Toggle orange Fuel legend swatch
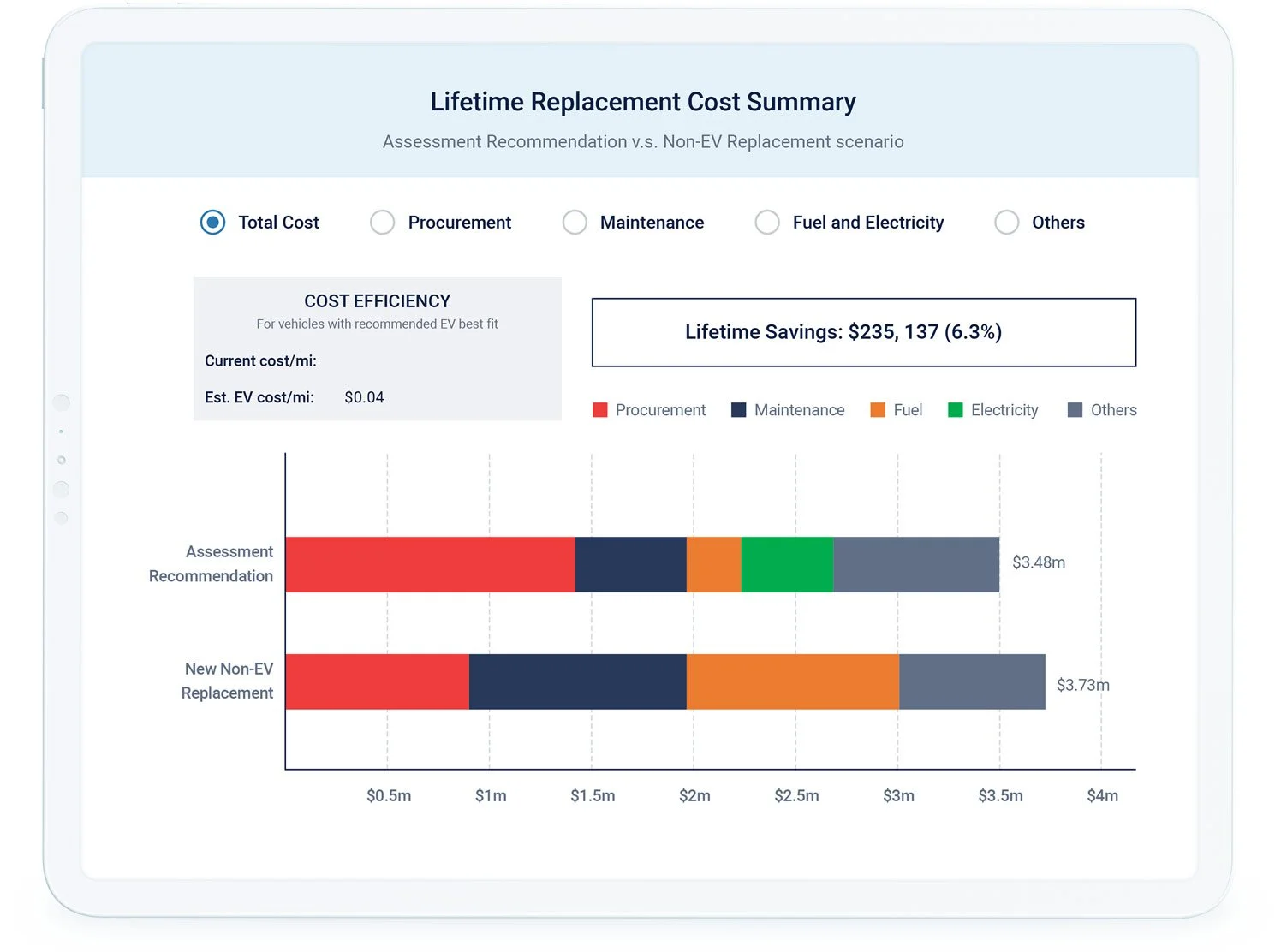This screenshot has width=1281, height=952. click(x=878, y=410)
